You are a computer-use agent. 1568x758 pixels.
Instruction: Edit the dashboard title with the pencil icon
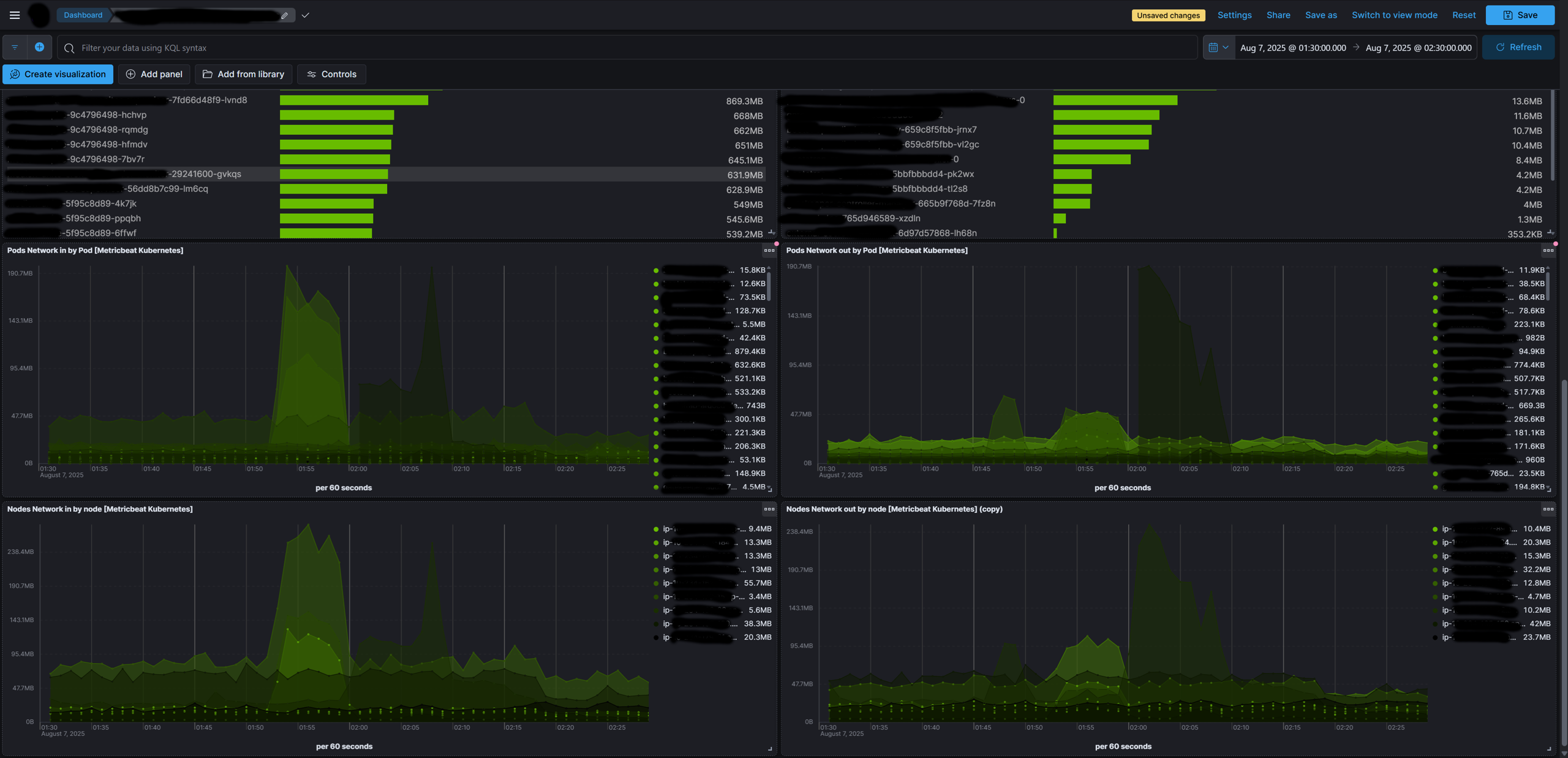[x=284, y=15]
